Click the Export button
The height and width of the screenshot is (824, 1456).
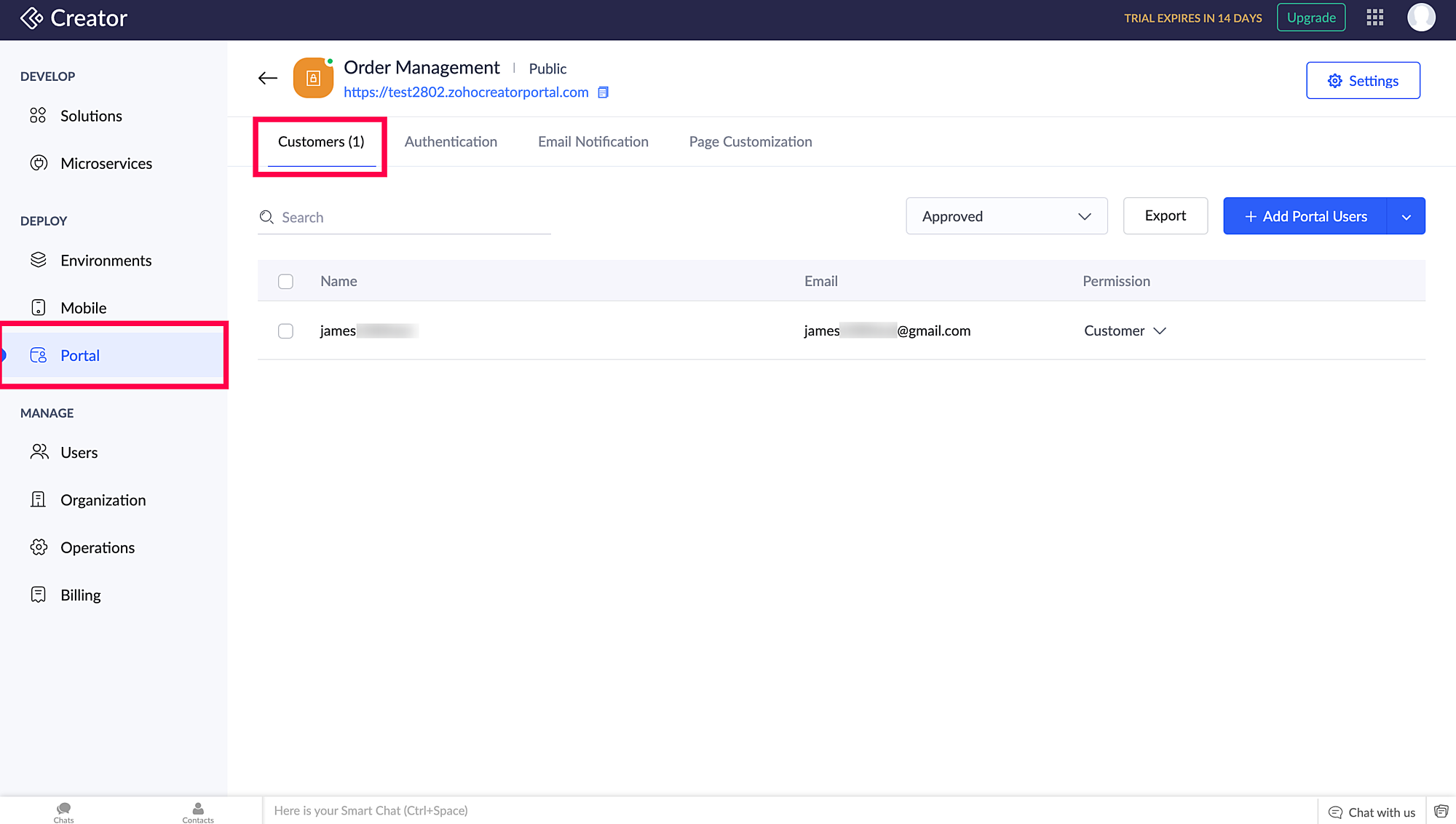tap(1165, 216)
